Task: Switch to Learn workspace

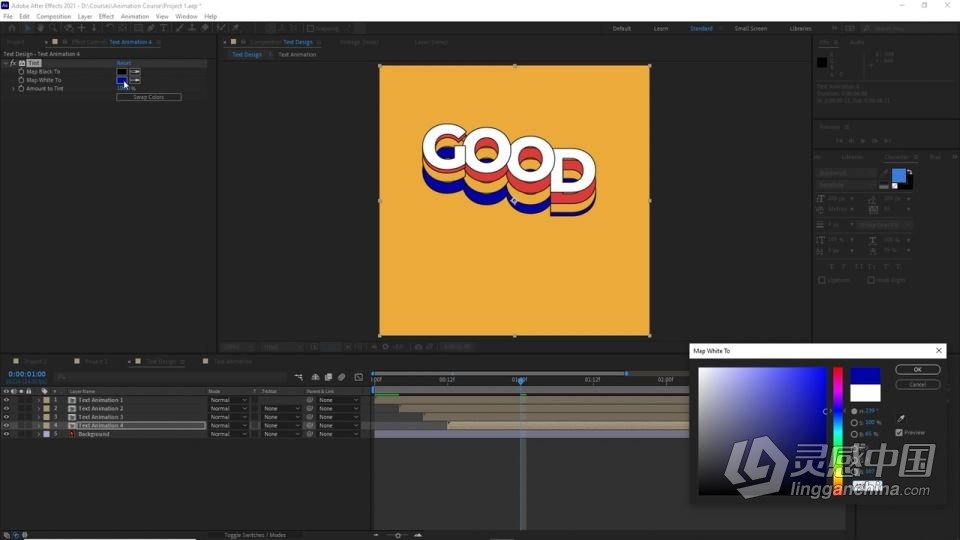Action: click(x=661, y=29)
